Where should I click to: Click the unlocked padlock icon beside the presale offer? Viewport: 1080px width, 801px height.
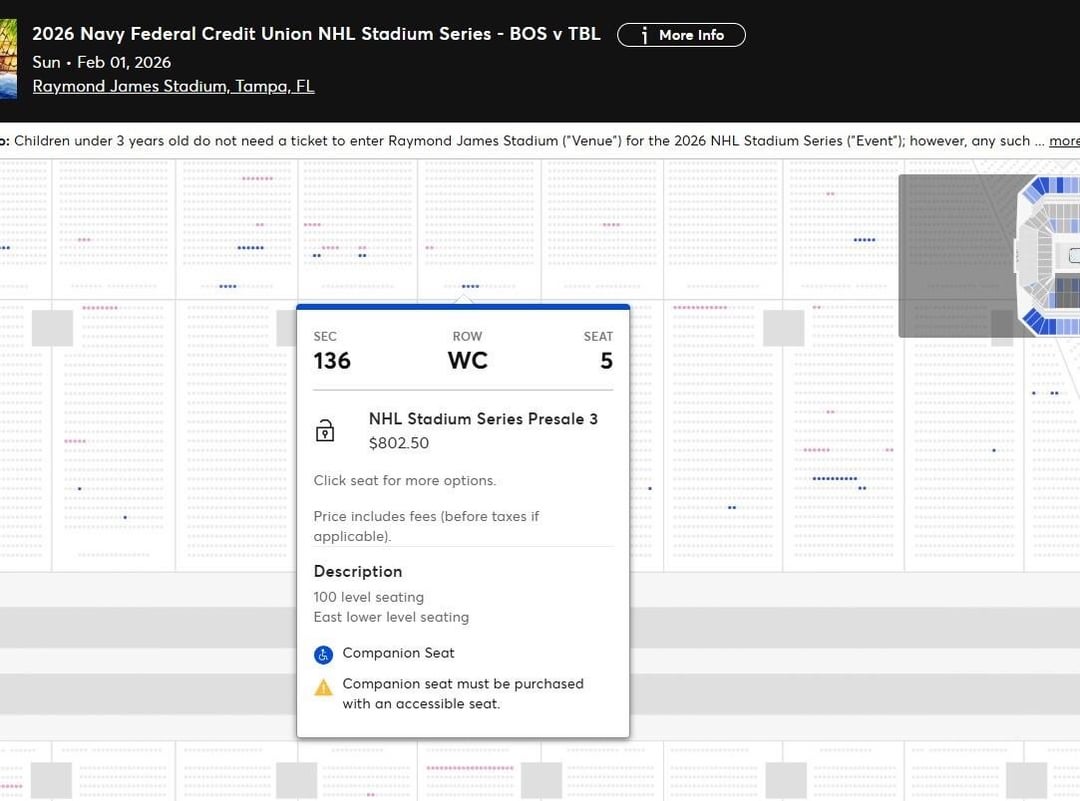[x=324, y=429]
